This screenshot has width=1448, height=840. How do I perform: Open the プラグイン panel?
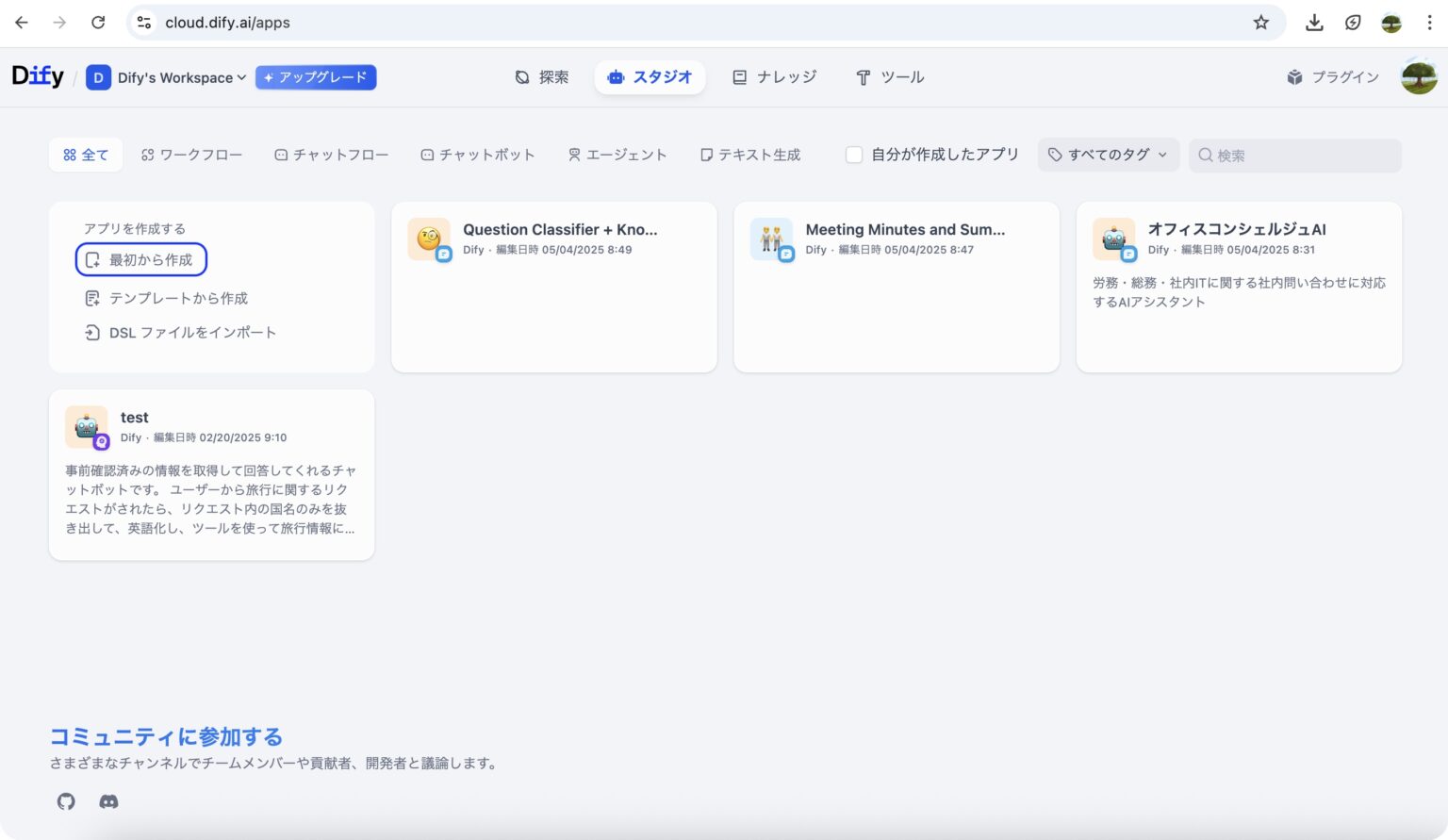pyautogui.click(x=1332, y=77)
